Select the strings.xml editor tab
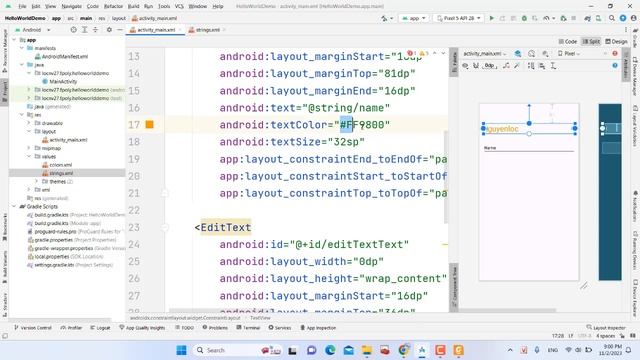640x360 pixels. 208,30
